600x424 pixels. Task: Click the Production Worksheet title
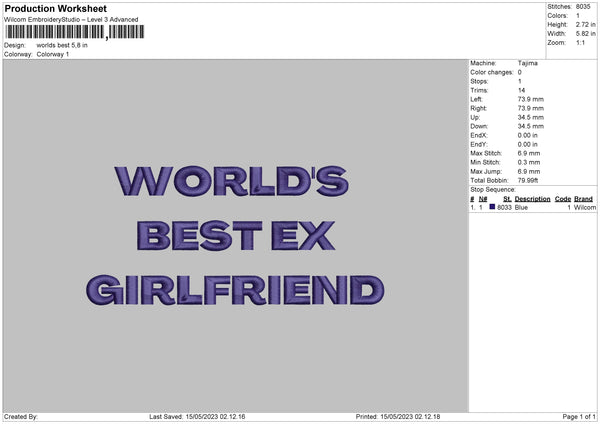coord(55,9)
